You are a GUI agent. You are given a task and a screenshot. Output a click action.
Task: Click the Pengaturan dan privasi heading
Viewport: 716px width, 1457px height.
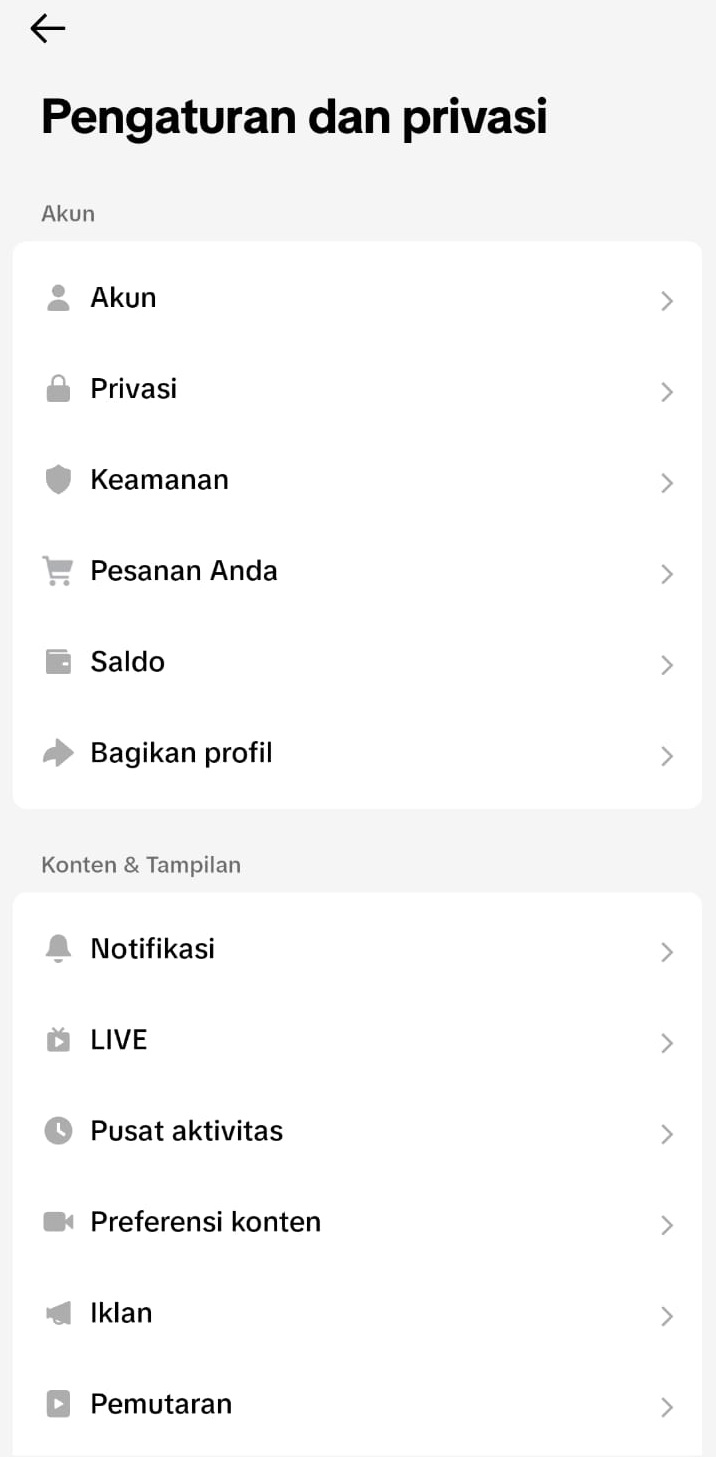pyautogui.click(x=294, y=117)
